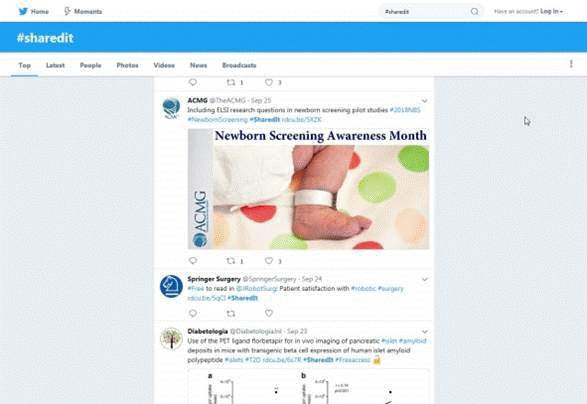Click #SharedIt hashtag in ACMG tweet
This screenshot has width=587, height=404.
coord(265,119)
